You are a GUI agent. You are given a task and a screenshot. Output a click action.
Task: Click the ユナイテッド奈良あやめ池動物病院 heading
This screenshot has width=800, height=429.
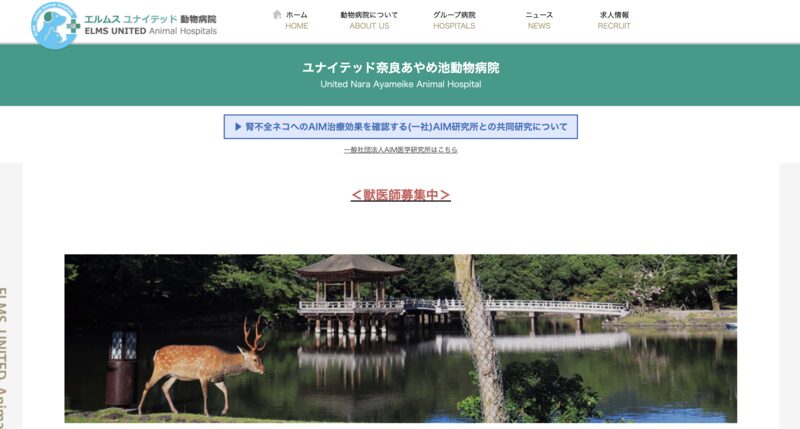[401, 68]
